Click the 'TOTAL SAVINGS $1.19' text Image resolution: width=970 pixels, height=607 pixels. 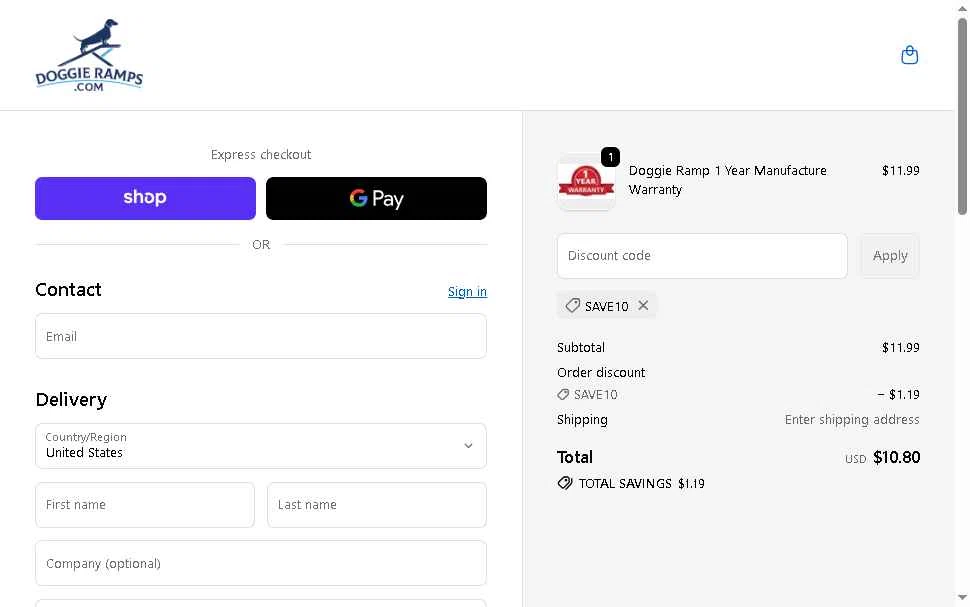click(x=642, y=484)
